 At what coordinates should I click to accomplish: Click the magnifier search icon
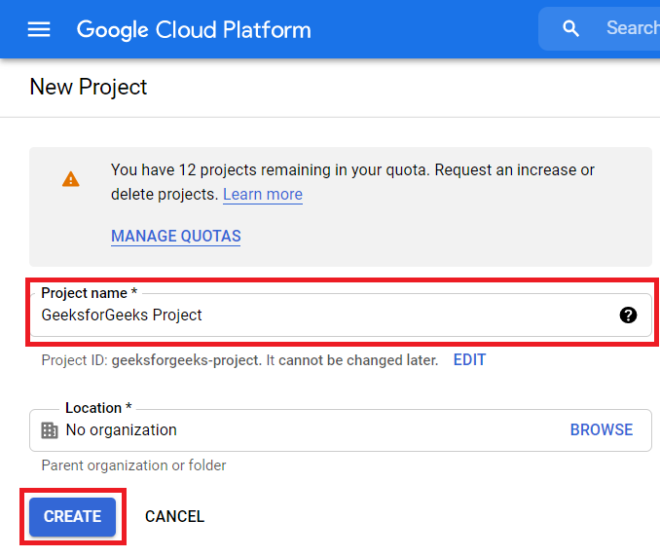[x=571, y=29]
